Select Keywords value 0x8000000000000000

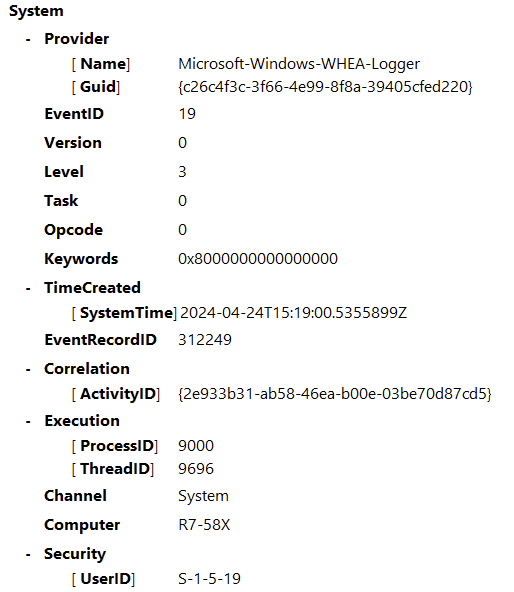pos(258,259)
